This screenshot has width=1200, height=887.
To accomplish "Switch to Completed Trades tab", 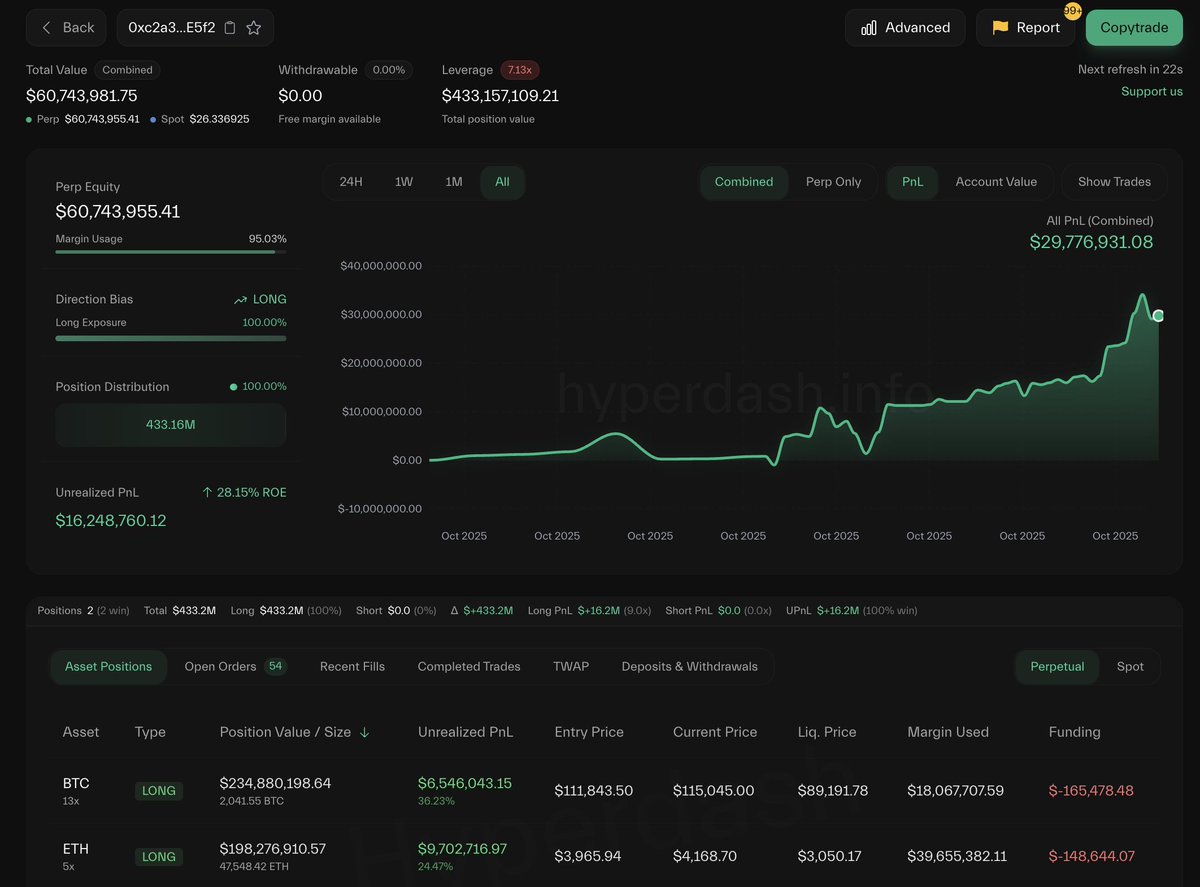I will pos(469,667).
